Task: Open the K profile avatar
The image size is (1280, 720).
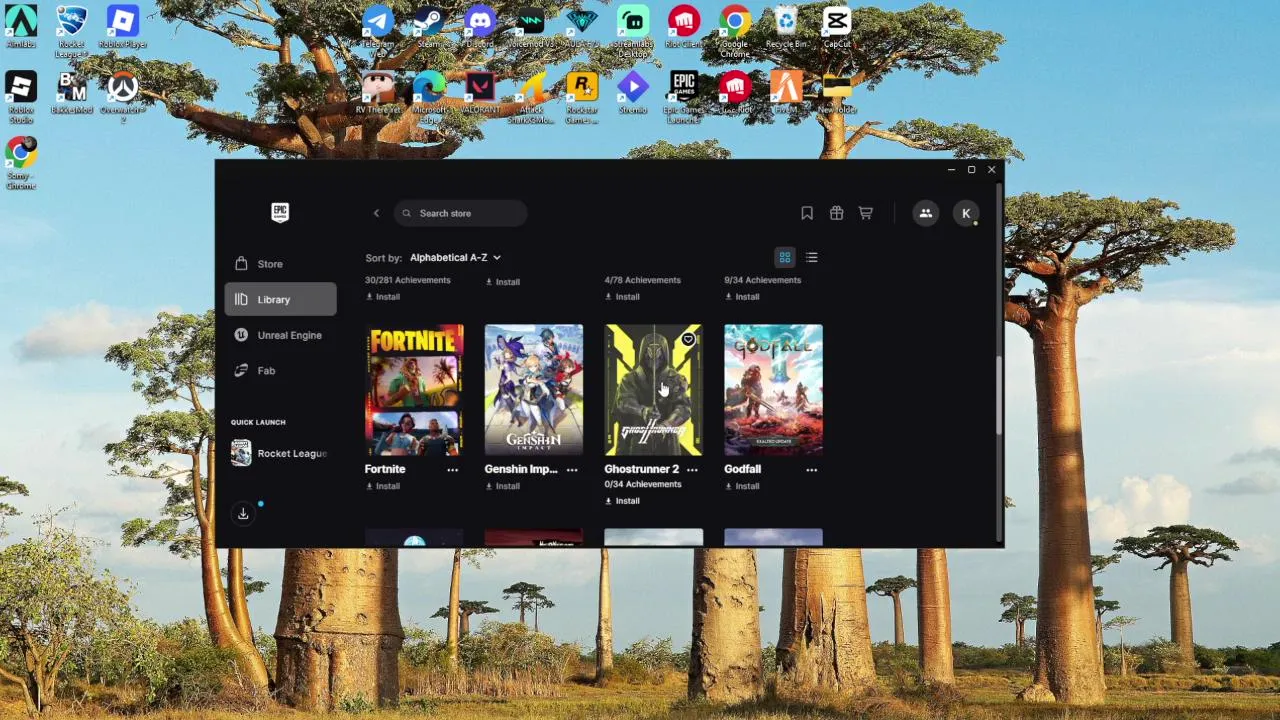Action: click(x=966, y=213)
